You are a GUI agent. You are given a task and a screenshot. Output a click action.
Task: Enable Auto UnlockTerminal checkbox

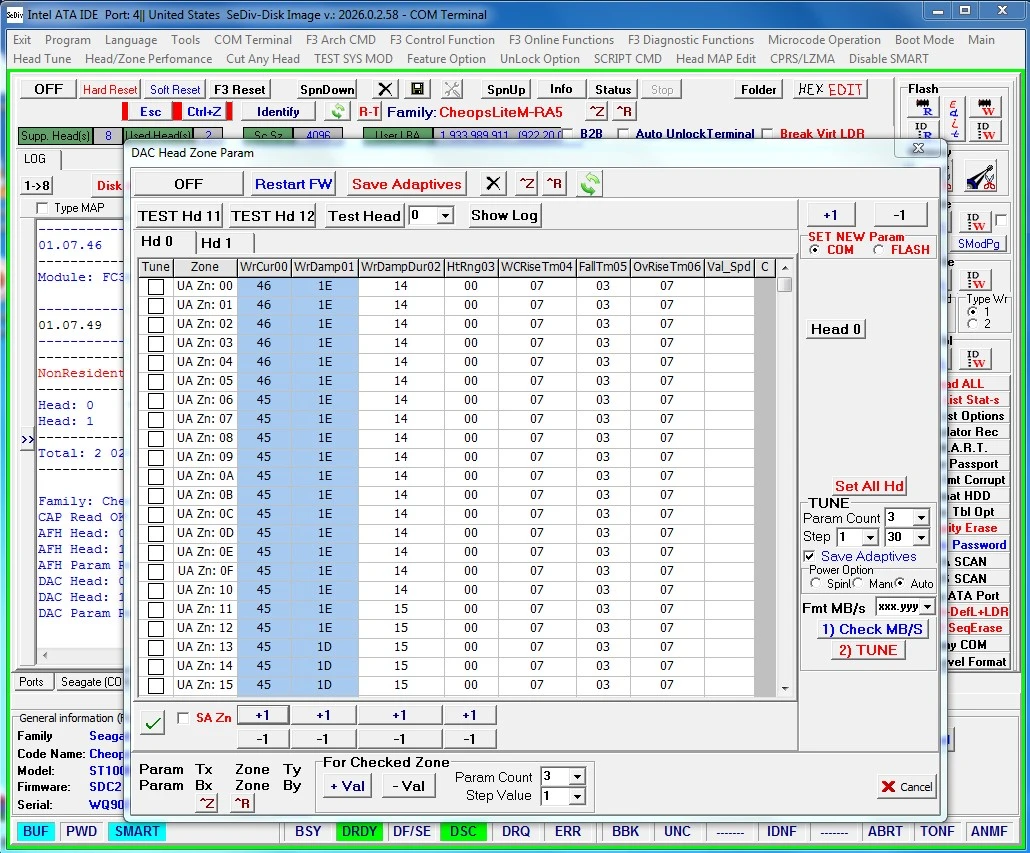[x=623, y=134]
